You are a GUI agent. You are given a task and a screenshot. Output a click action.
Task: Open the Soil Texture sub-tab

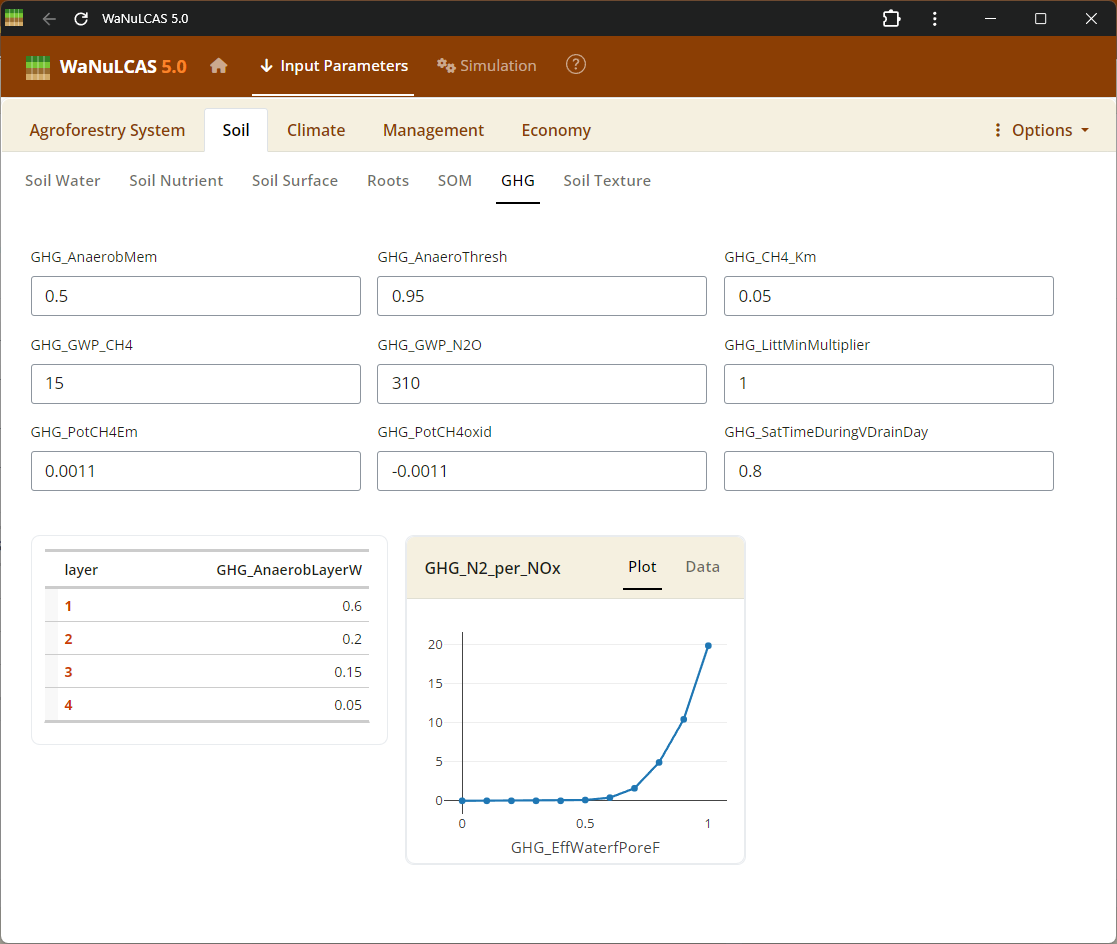pos(607,181)
